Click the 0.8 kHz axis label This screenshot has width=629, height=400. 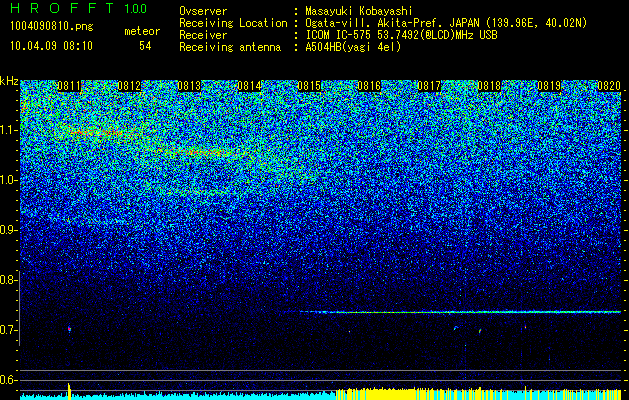point(7,280)
